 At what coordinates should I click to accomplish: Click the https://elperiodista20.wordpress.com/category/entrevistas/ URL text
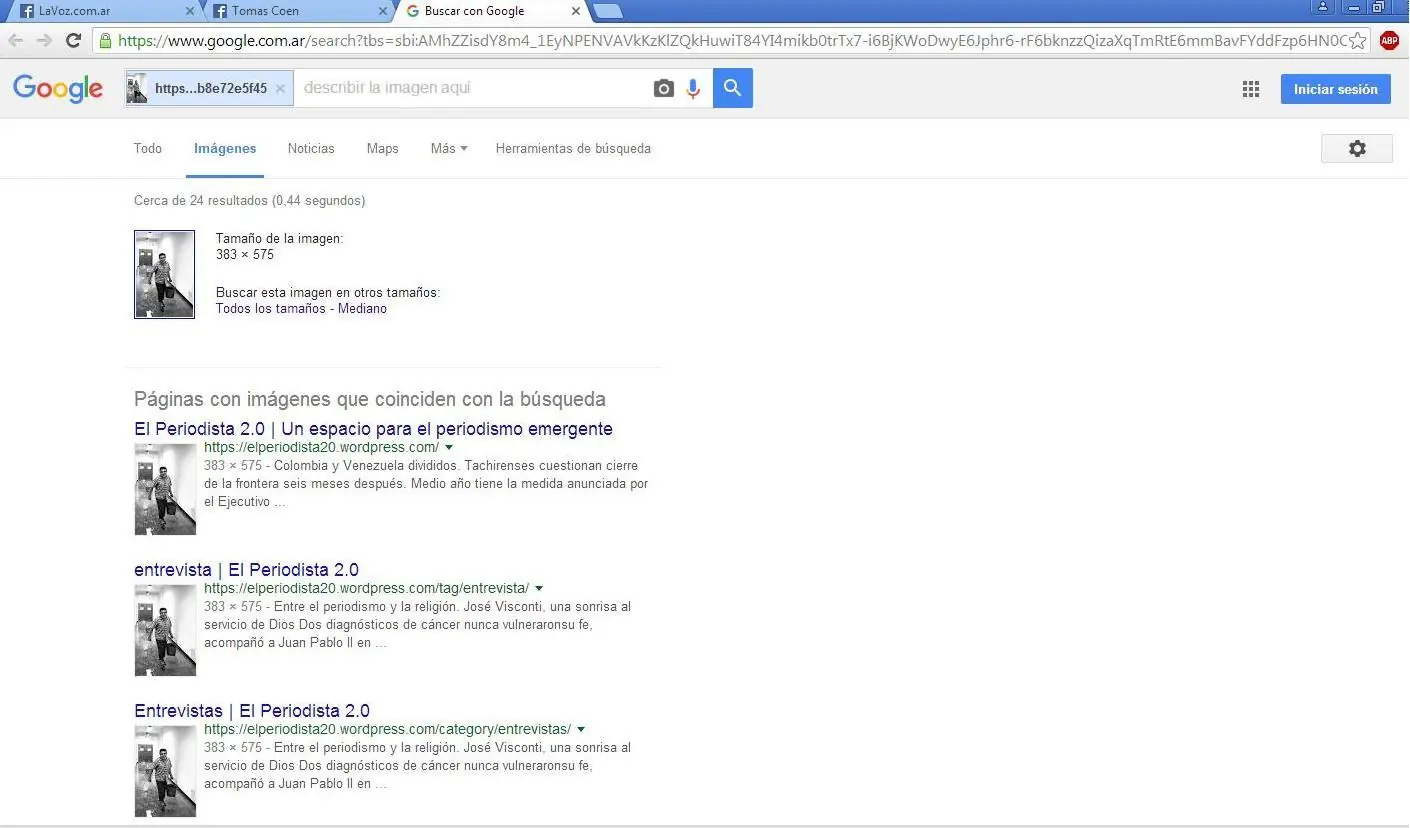pos(388,729)
